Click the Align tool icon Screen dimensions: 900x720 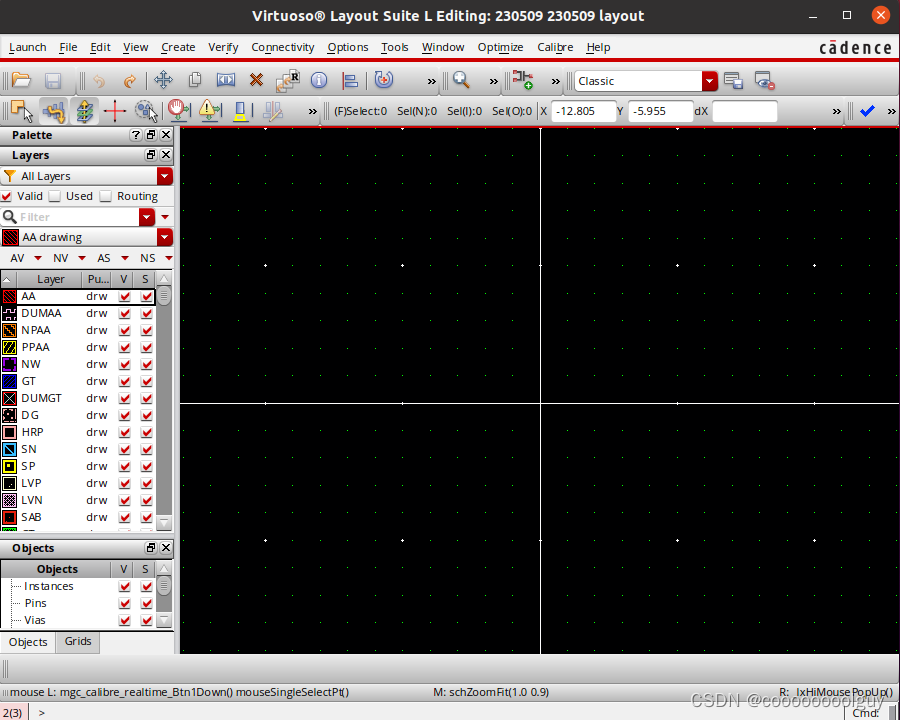click(350, 81)
